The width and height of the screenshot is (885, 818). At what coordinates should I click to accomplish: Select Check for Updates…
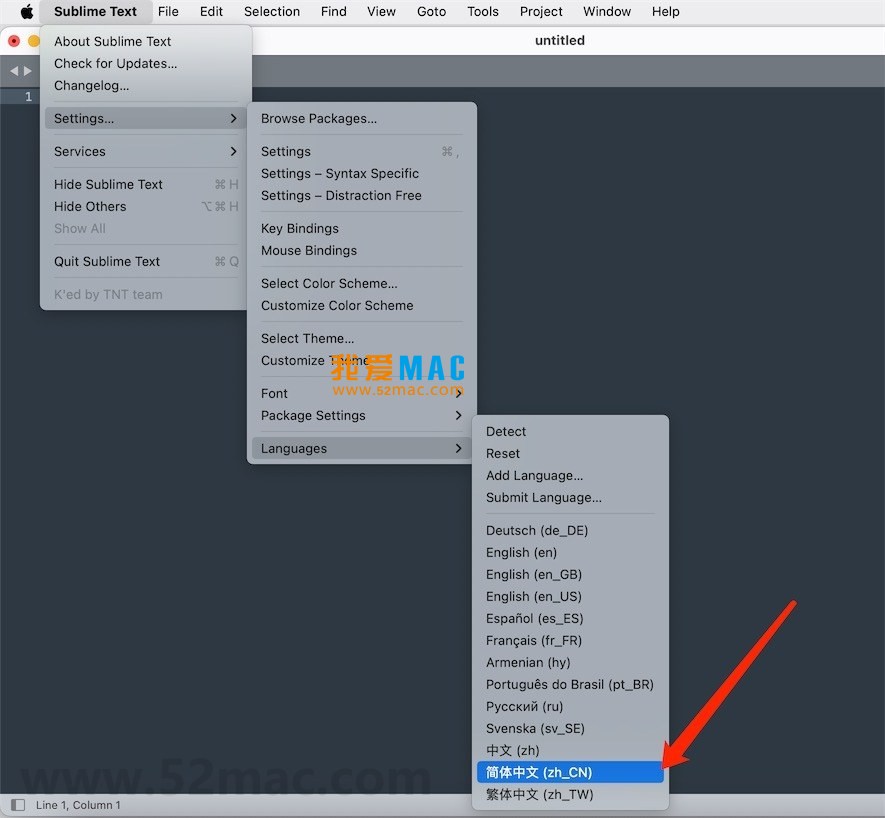coord(146,63)
